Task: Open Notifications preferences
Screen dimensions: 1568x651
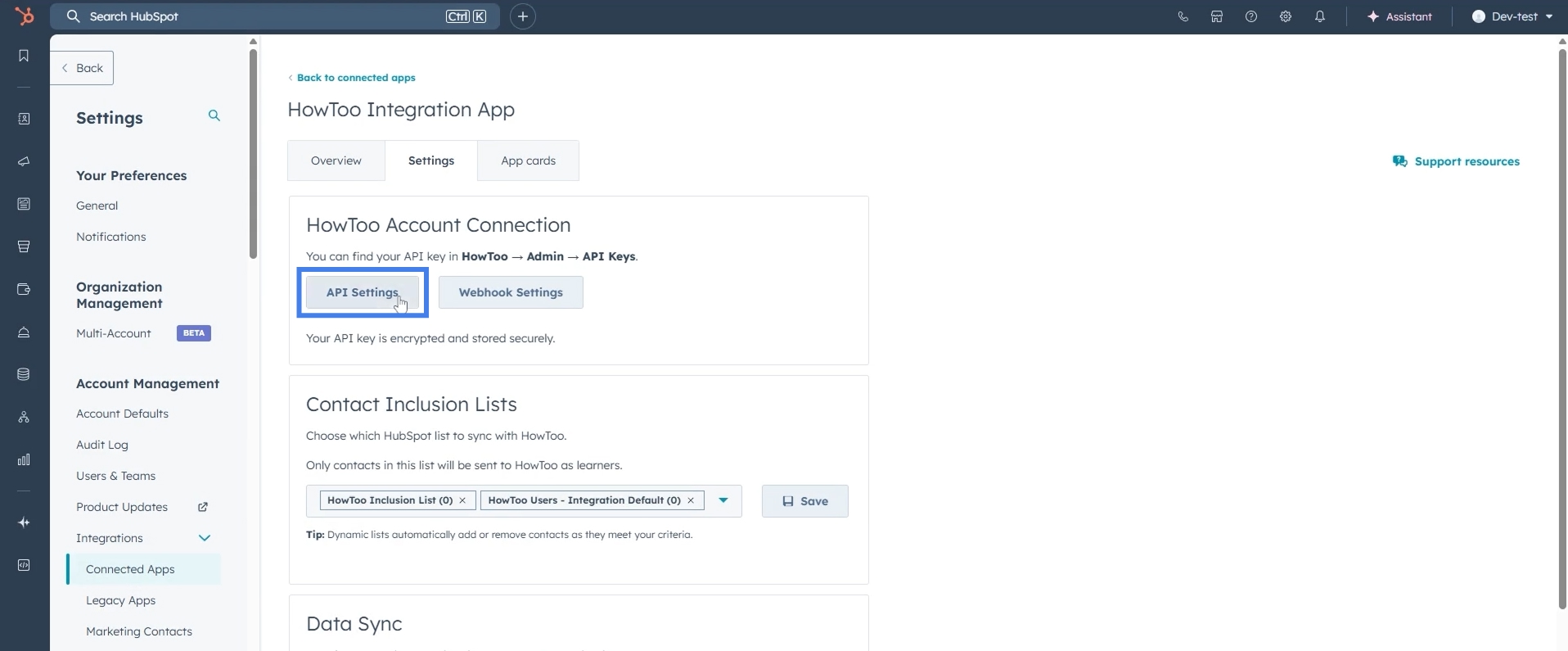Action: tap(111, 237)
